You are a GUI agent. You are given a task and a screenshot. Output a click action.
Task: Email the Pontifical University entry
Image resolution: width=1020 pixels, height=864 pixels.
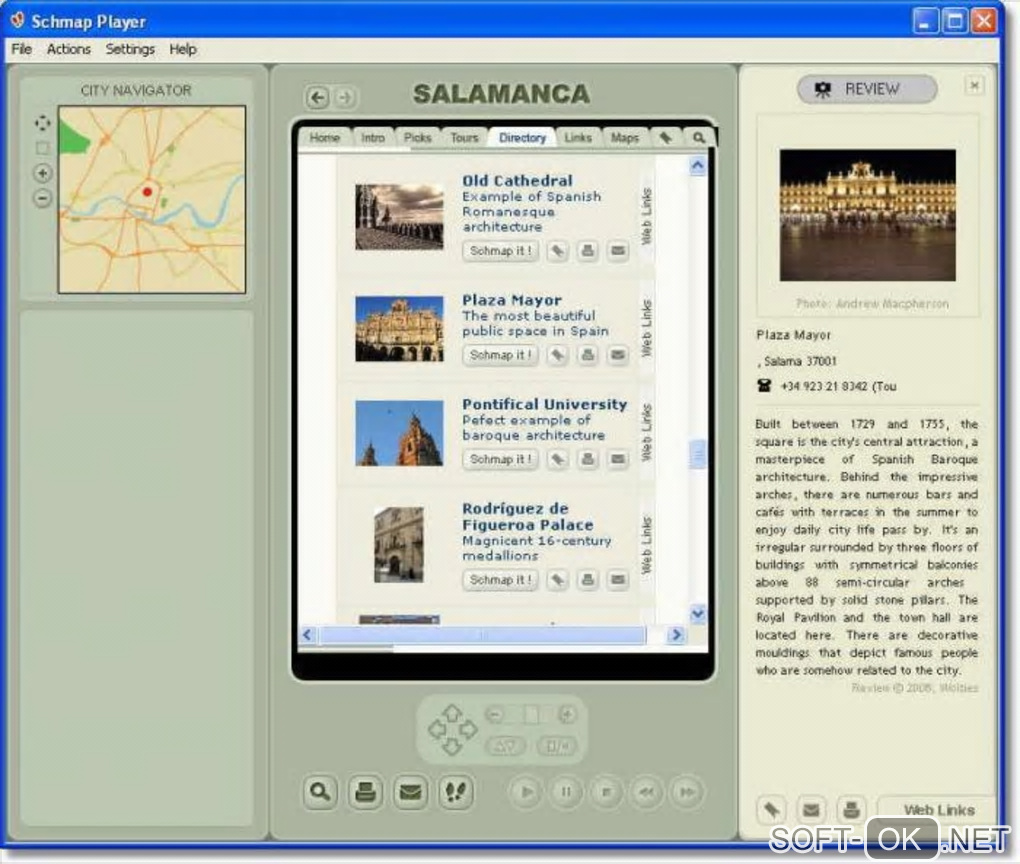(x=618, y=459)
